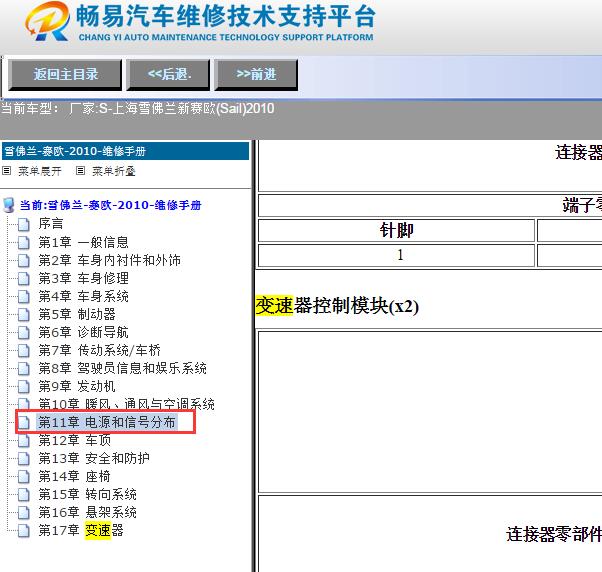This screenshot has height=572, width=602.
Task: Click the page icon beside 第1章 一般信息
Action: tap(24, 242)
